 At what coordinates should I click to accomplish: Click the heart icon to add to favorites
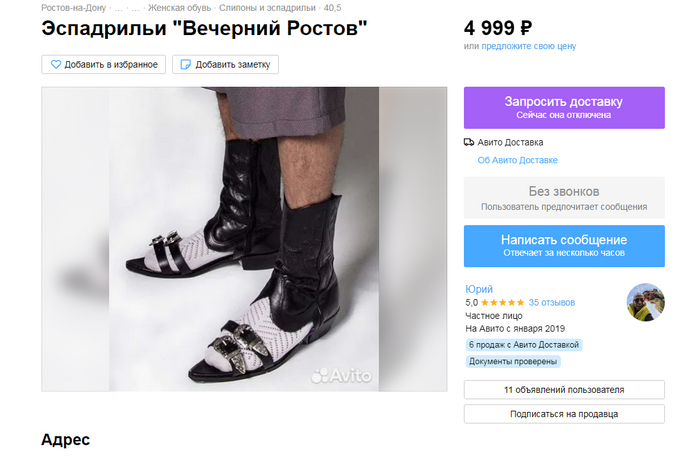(54, 65)
